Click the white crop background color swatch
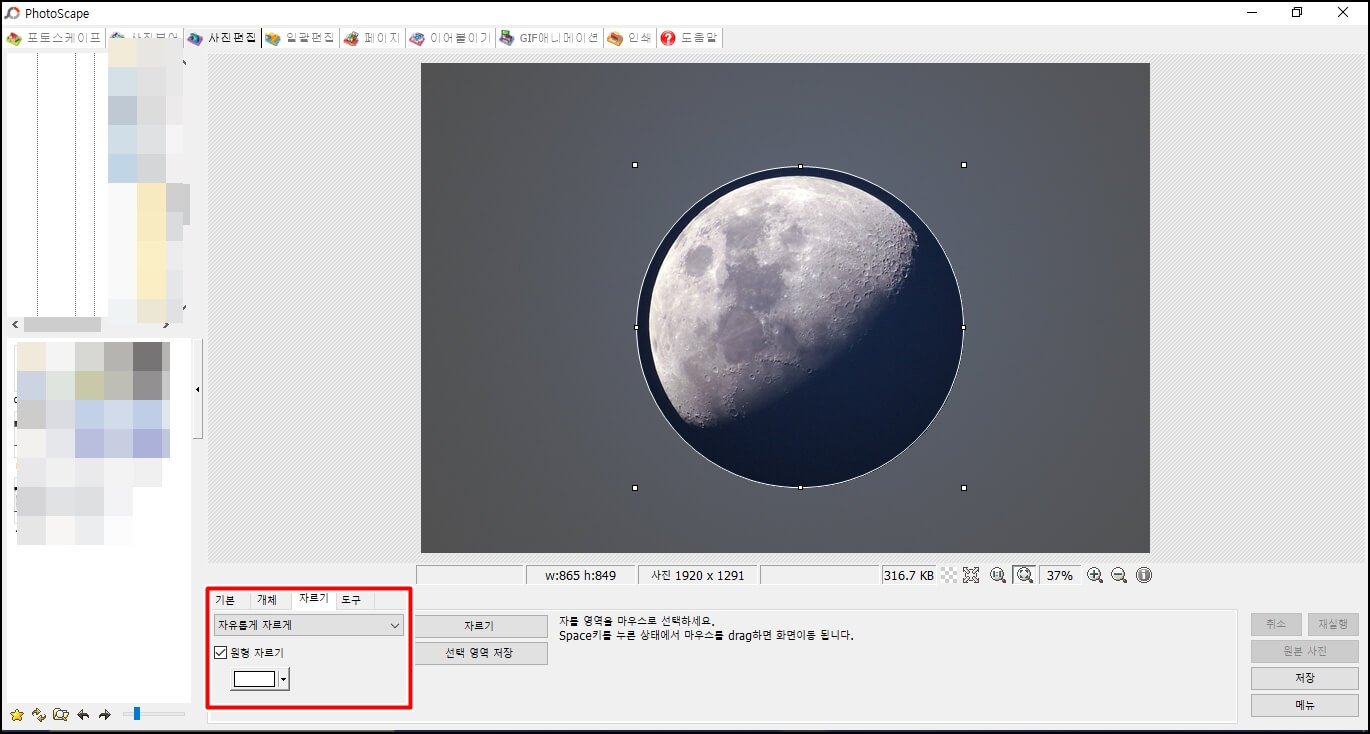The height and width of the screenshot is (734, 1370). pos(254,679)
